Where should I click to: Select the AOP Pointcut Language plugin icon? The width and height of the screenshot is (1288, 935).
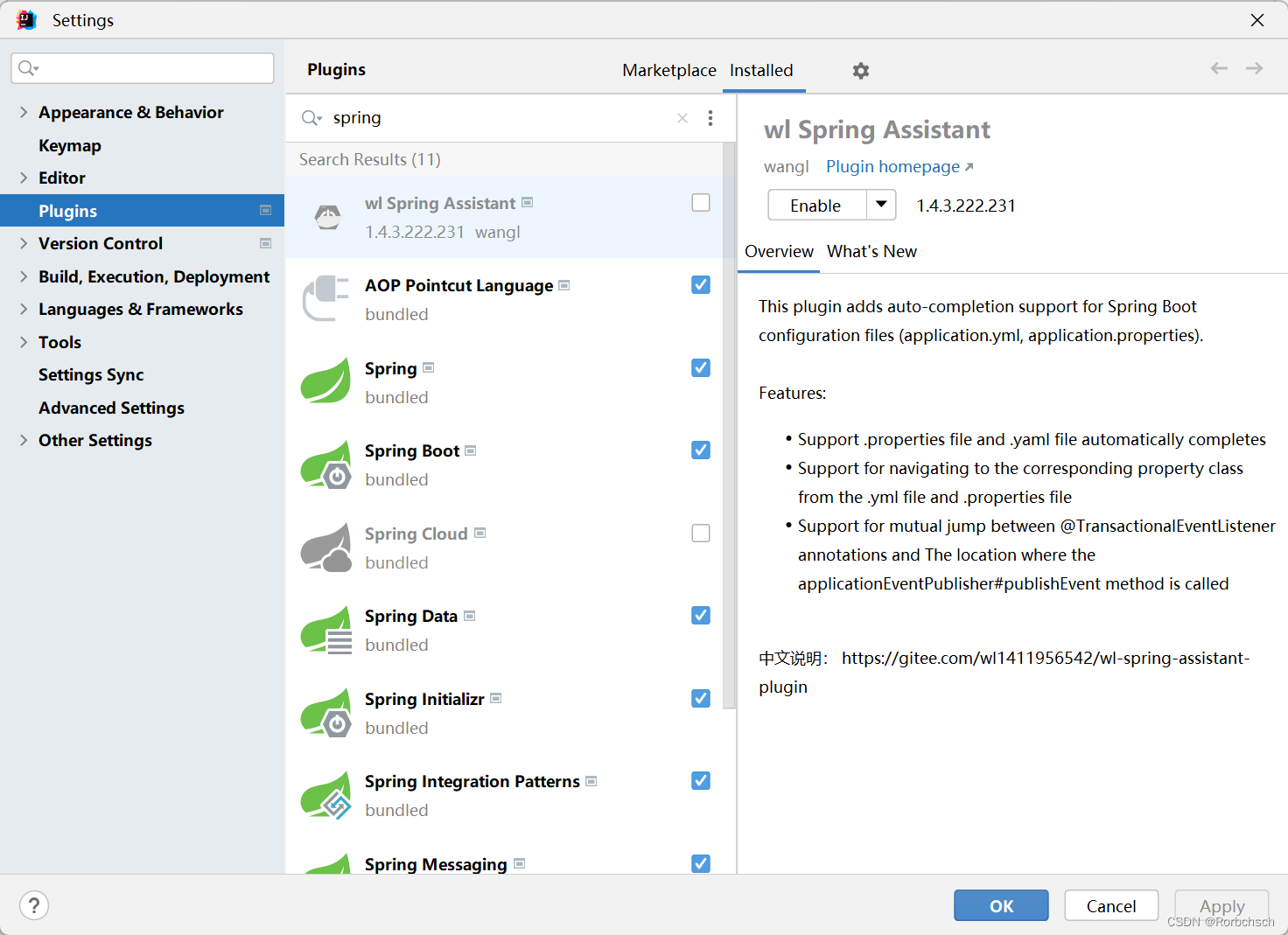coord(325,299)
